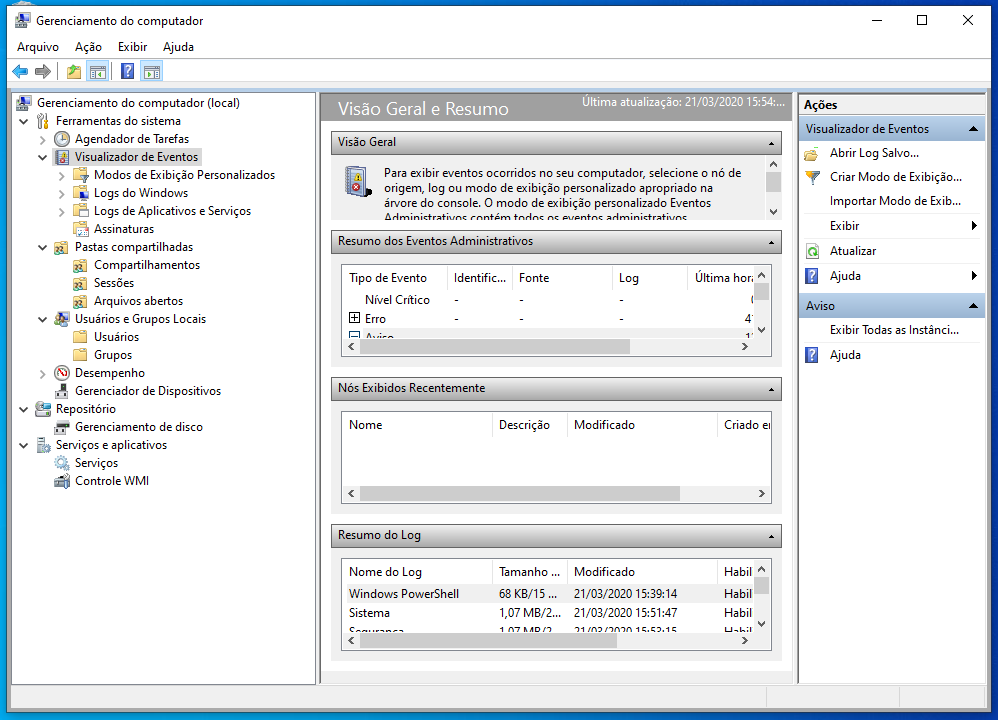Expand Logs de Aplicativos e Serviços node
The height and width of the screenshot is (720, 998).
(x=62, y=211)
